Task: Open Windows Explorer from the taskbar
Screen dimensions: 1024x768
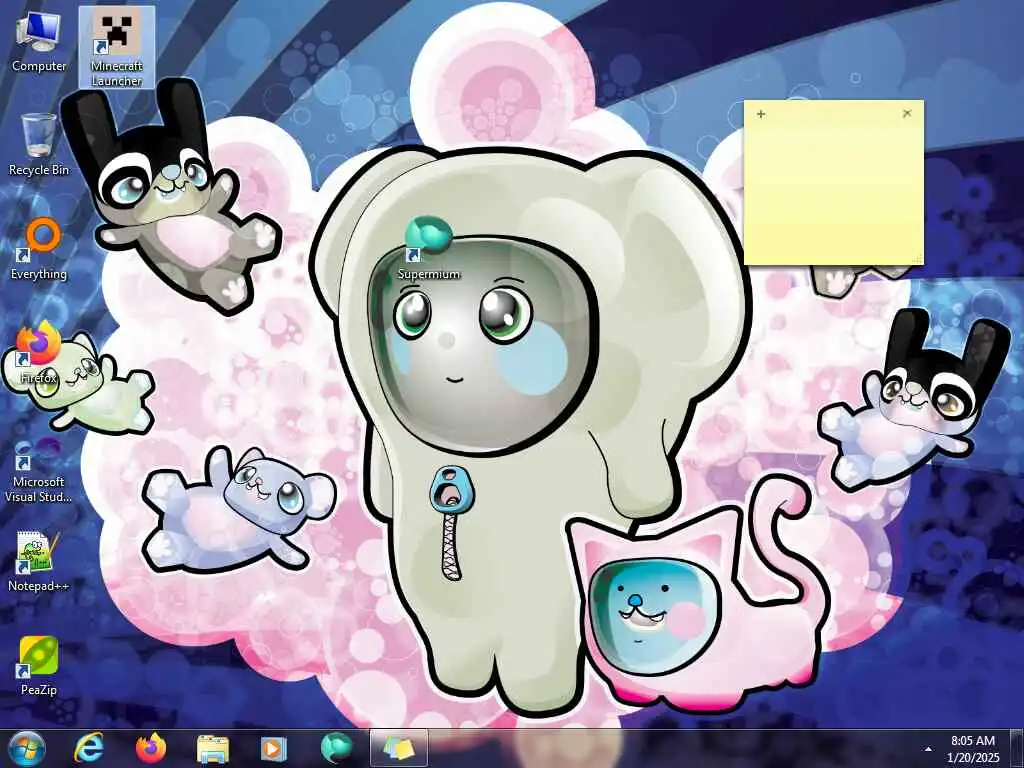Action: coord(213,749)
